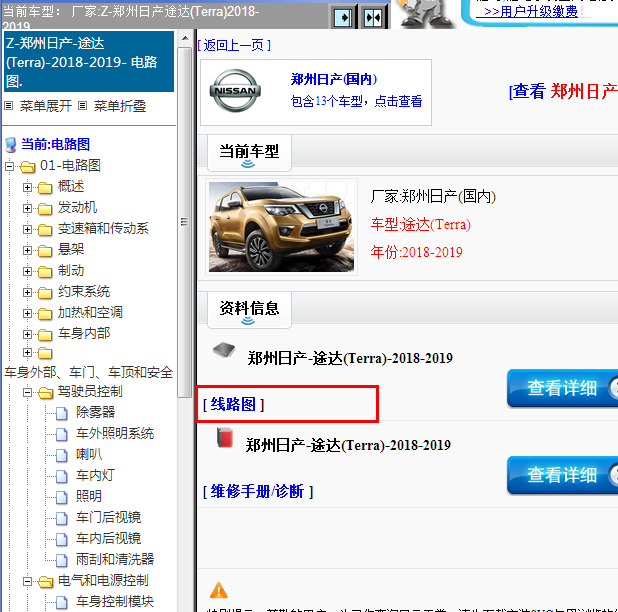Click the panel collapse double-arrow button
This screenshot has height=612, width=618.
373,18
